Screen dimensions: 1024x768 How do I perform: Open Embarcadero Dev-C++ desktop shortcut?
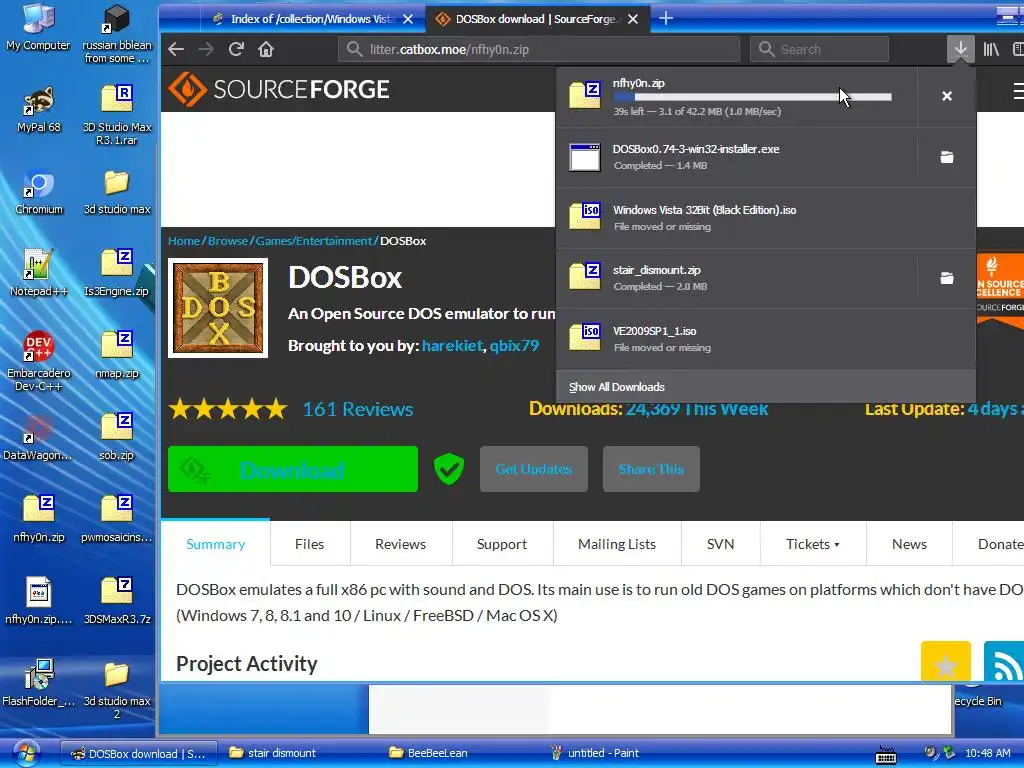pyautogui.click(x=39, y=361)
